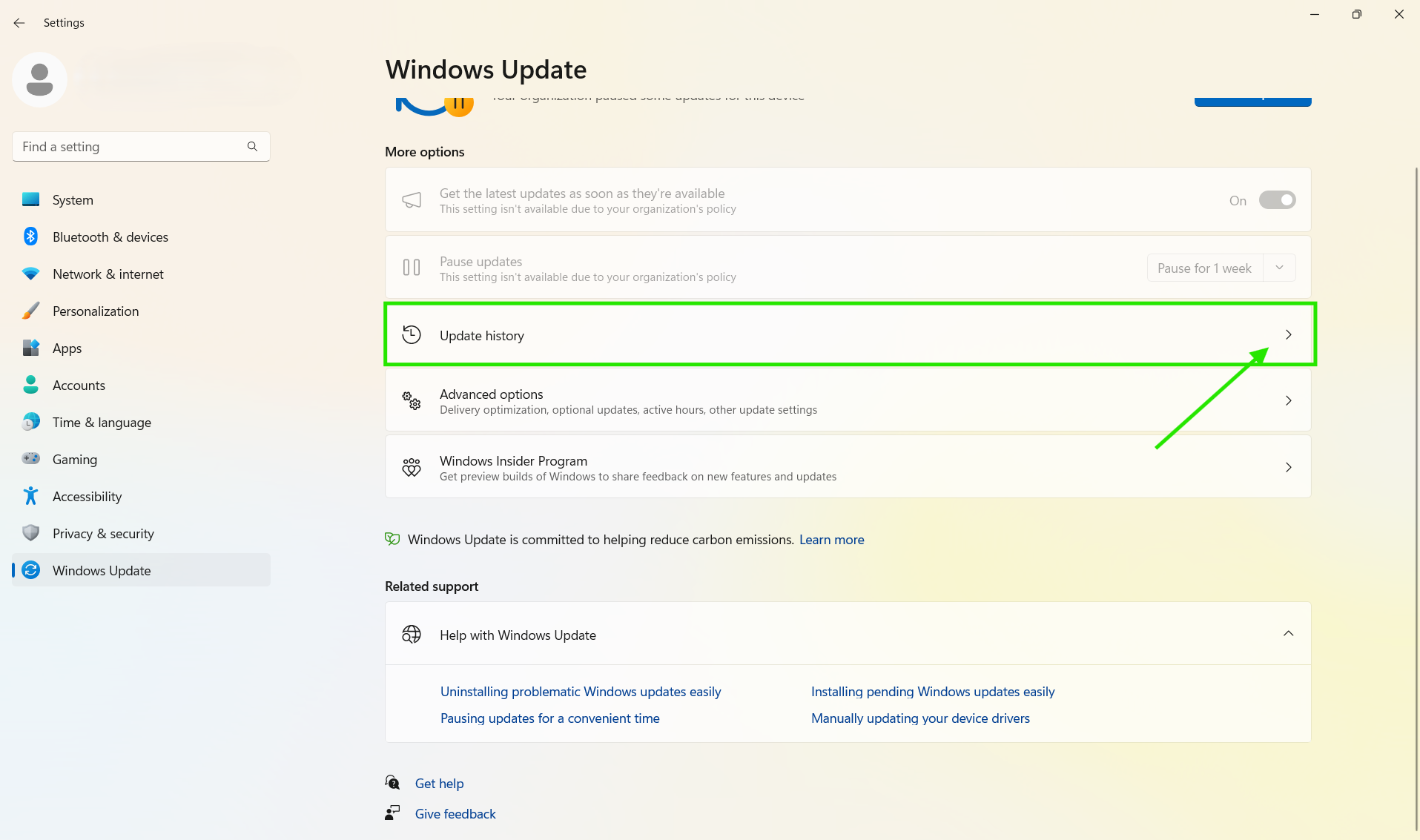Open Windows Insider Program via its chevron

pos(1288,468)
